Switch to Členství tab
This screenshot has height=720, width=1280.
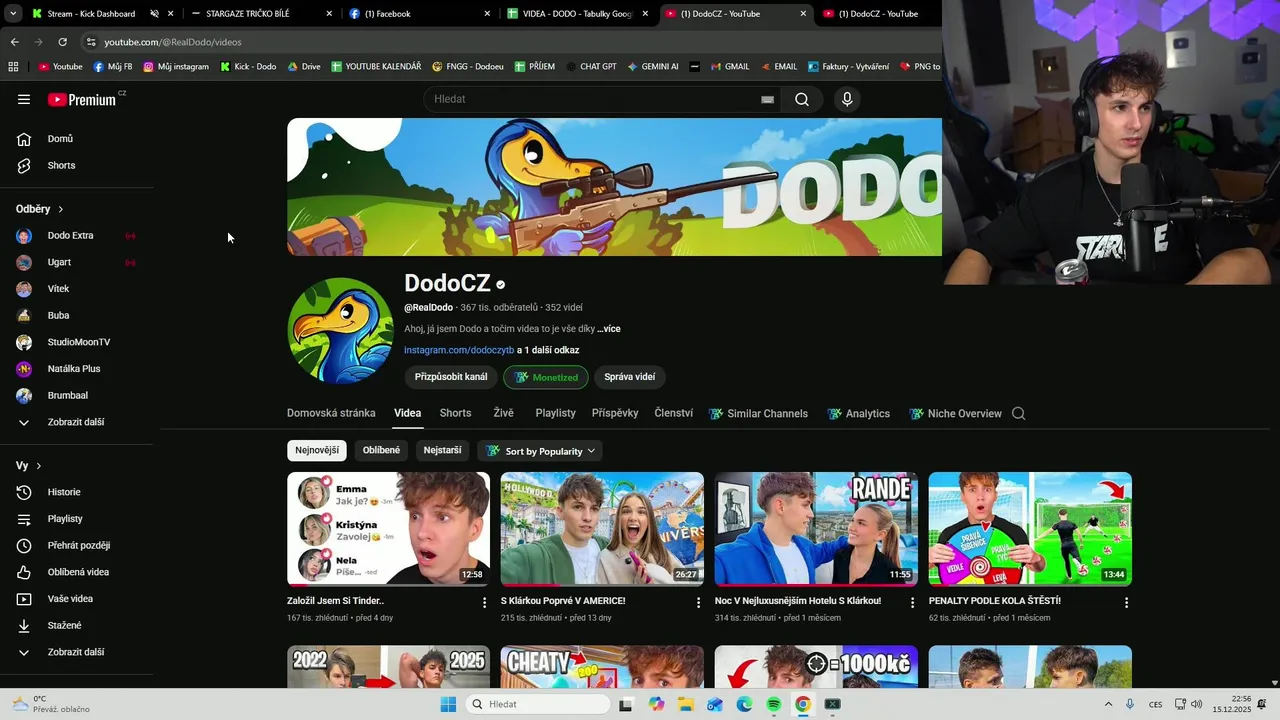click(x=673, y=413)
